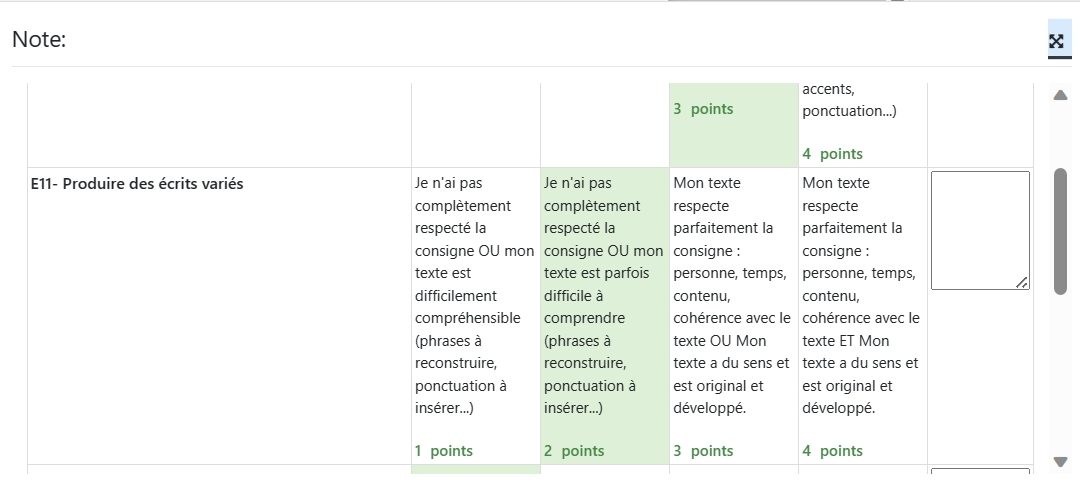The width and height of the screenshot is (1080, 486).
Task: Click the '4 points' score in E11 row
Action: coord(832,451)
